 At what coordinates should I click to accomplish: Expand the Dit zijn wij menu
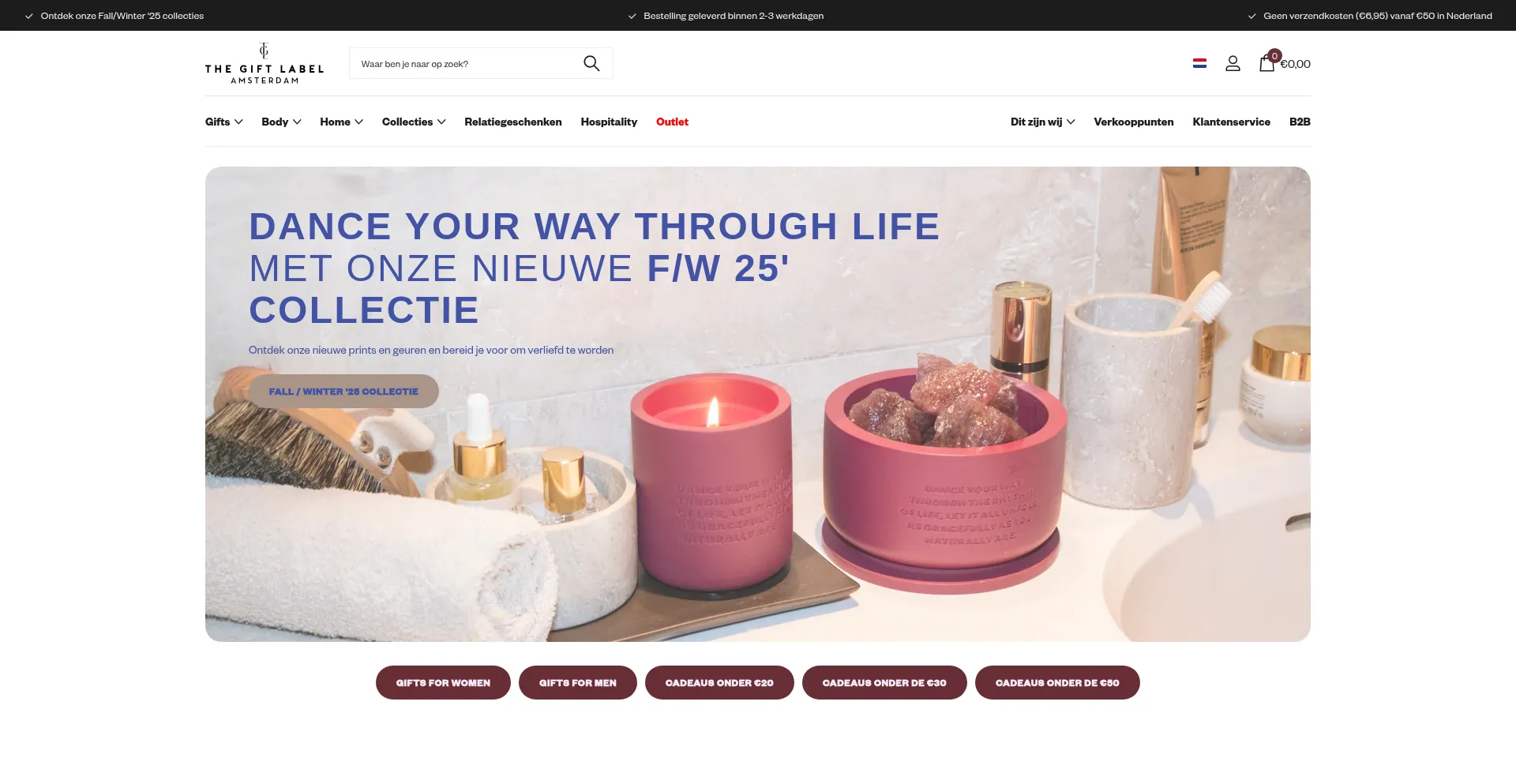pos(1042,122)
